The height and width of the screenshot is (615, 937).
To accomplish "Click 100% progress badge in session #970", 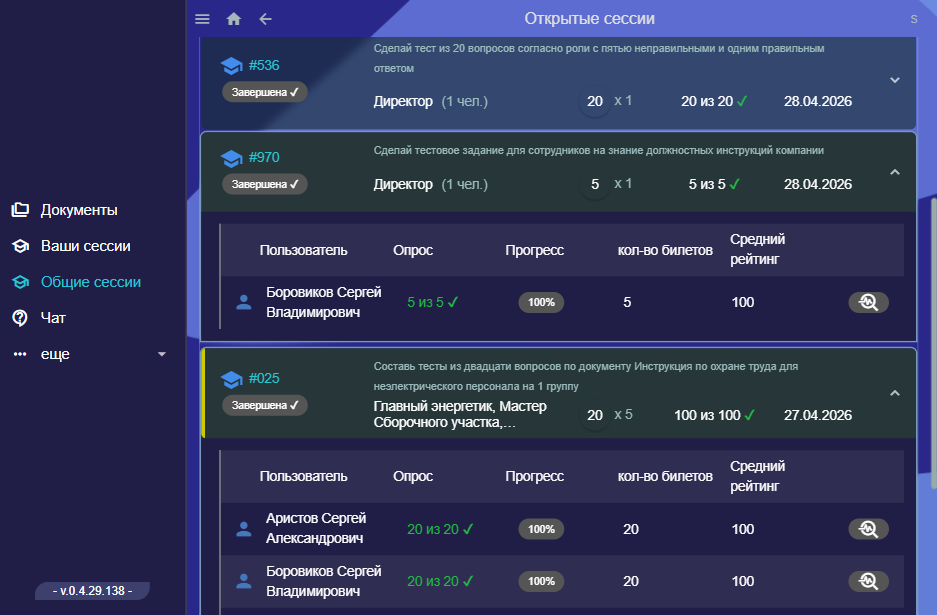I will pyautogui.click(x=541, y=302).
